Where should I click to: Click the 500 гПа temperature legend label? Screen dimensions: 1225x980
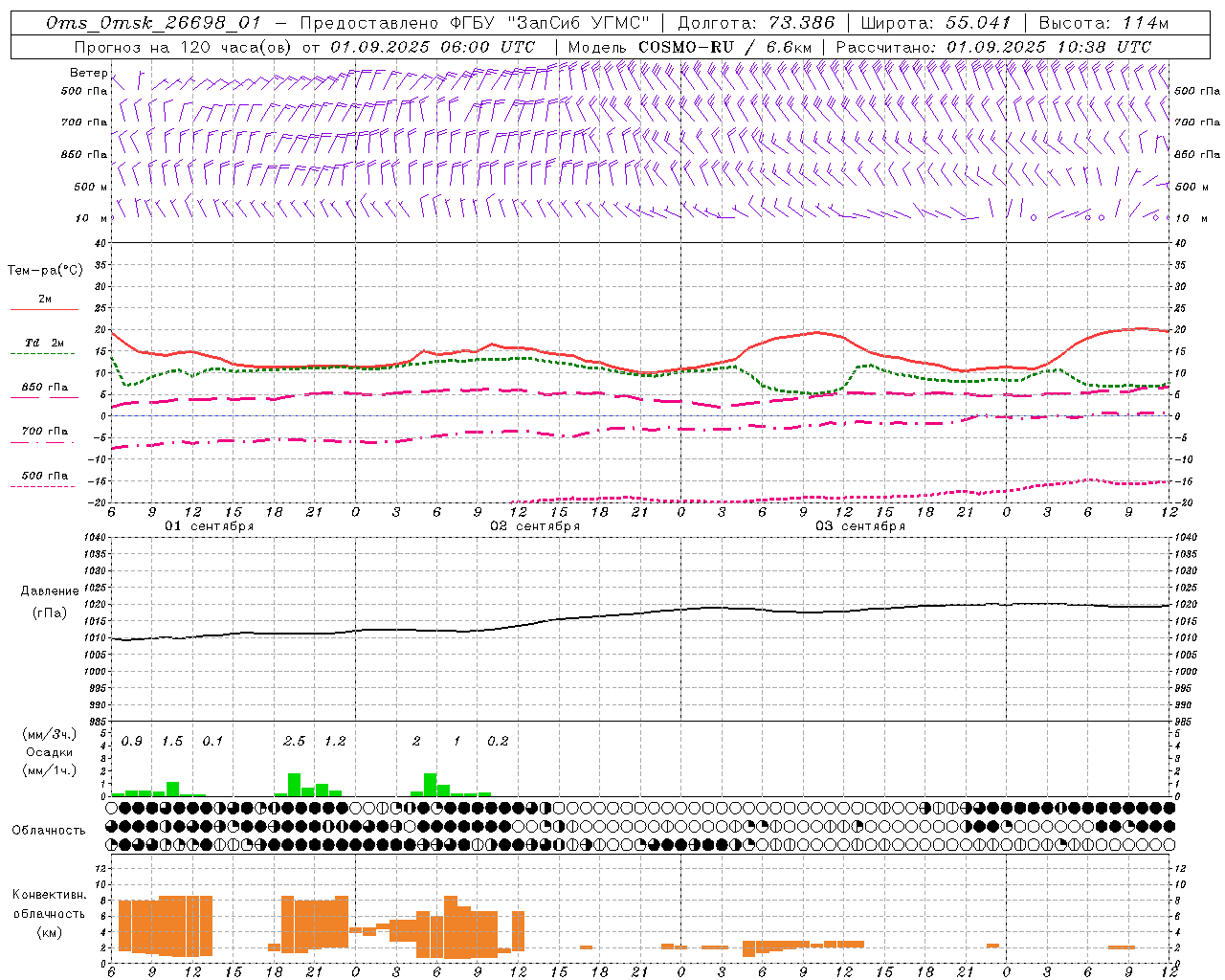45,476
